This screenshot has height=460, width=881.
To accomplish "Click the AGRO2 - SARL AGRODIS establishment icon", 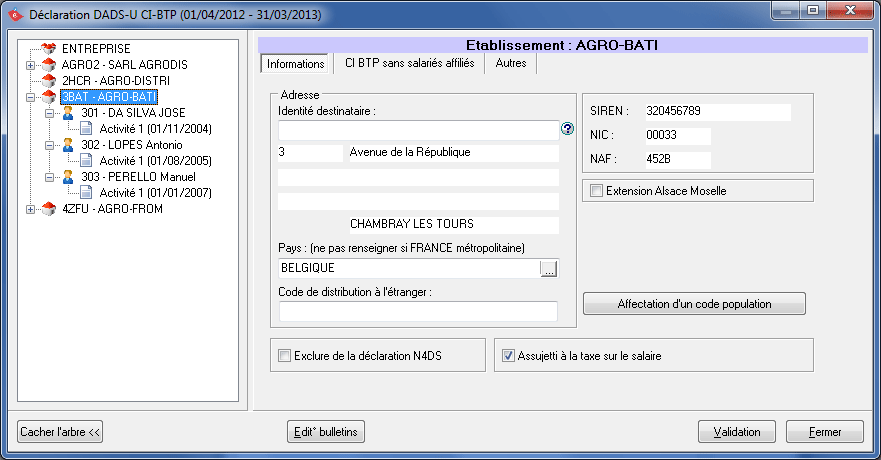I will (48, 64).
